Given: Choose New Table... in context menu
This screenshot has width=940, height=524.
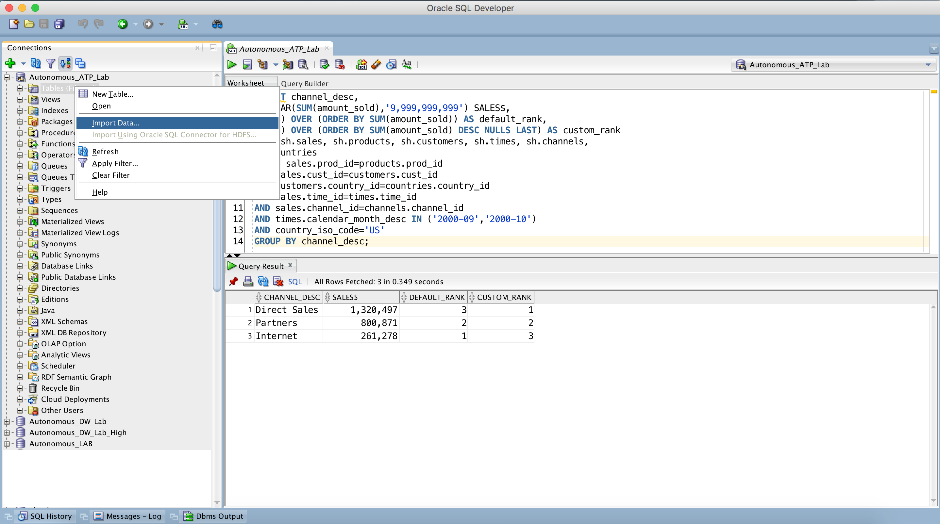Looking at the screenshot, I should tap(112, 94).
